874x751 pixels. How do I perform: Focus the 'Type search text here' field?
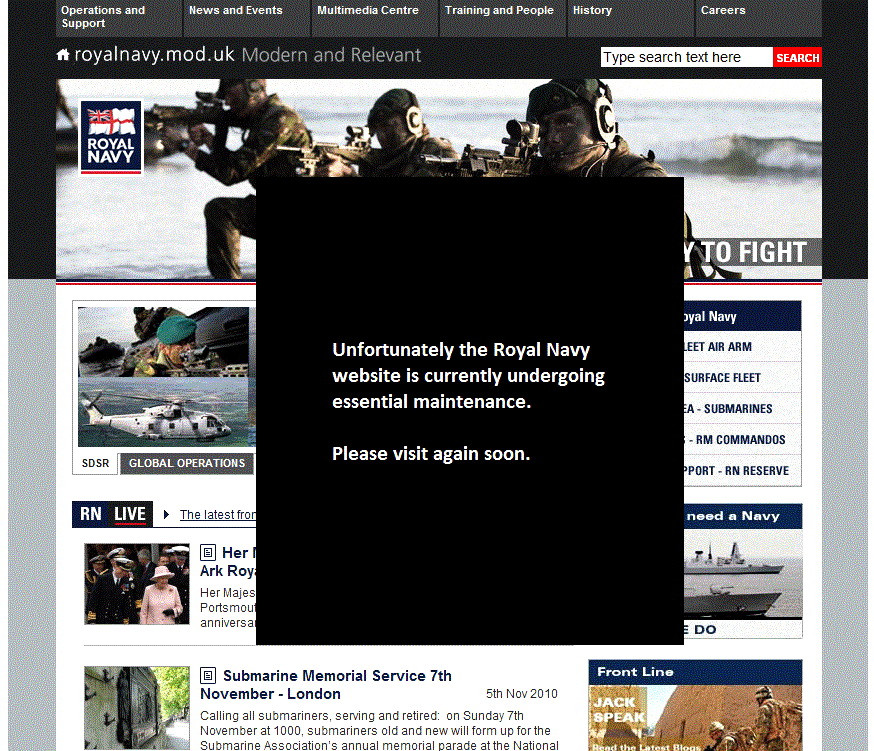click(x=686, y=58)
